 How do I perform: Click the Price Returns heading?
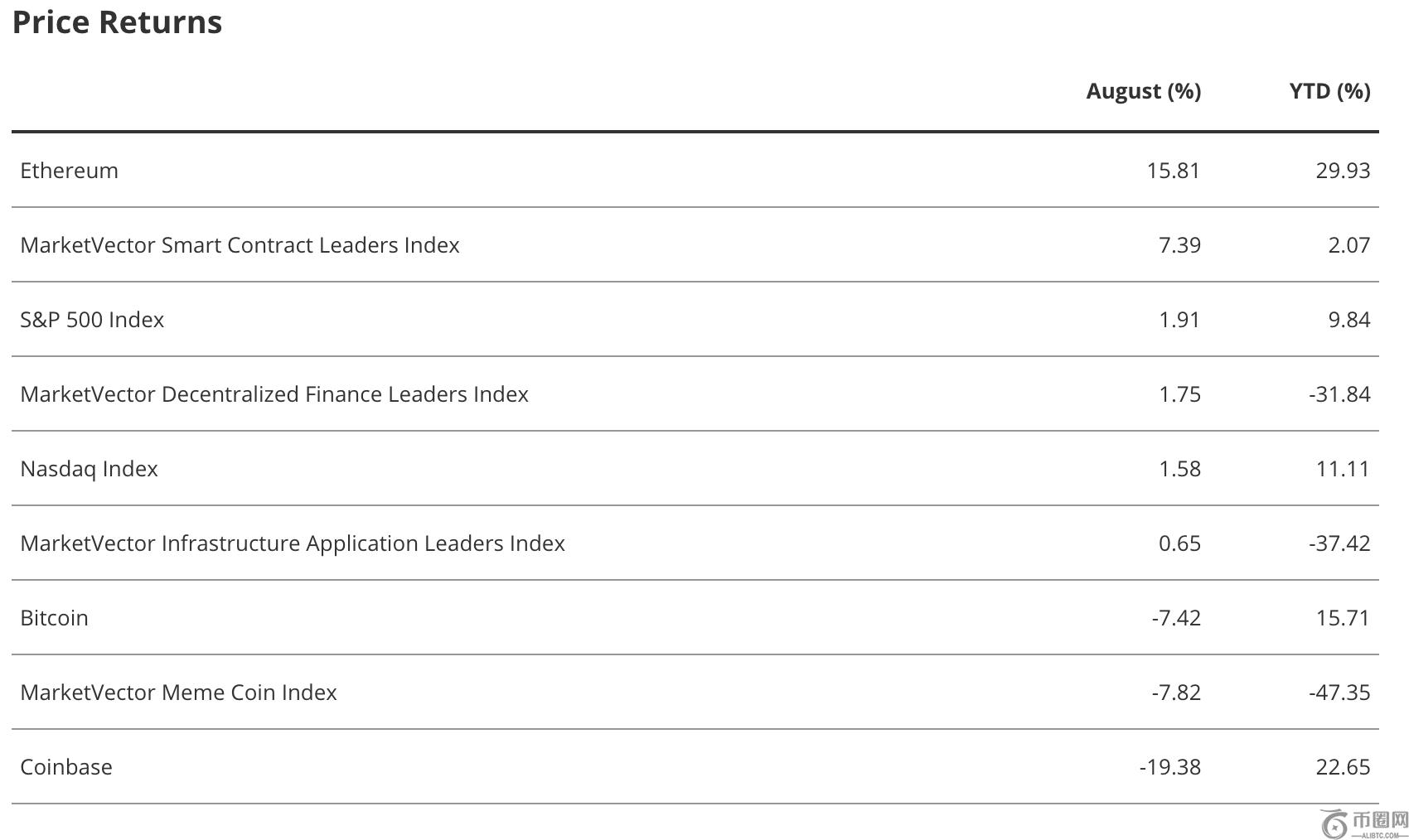pyautogui.click(x=117, y=22)
